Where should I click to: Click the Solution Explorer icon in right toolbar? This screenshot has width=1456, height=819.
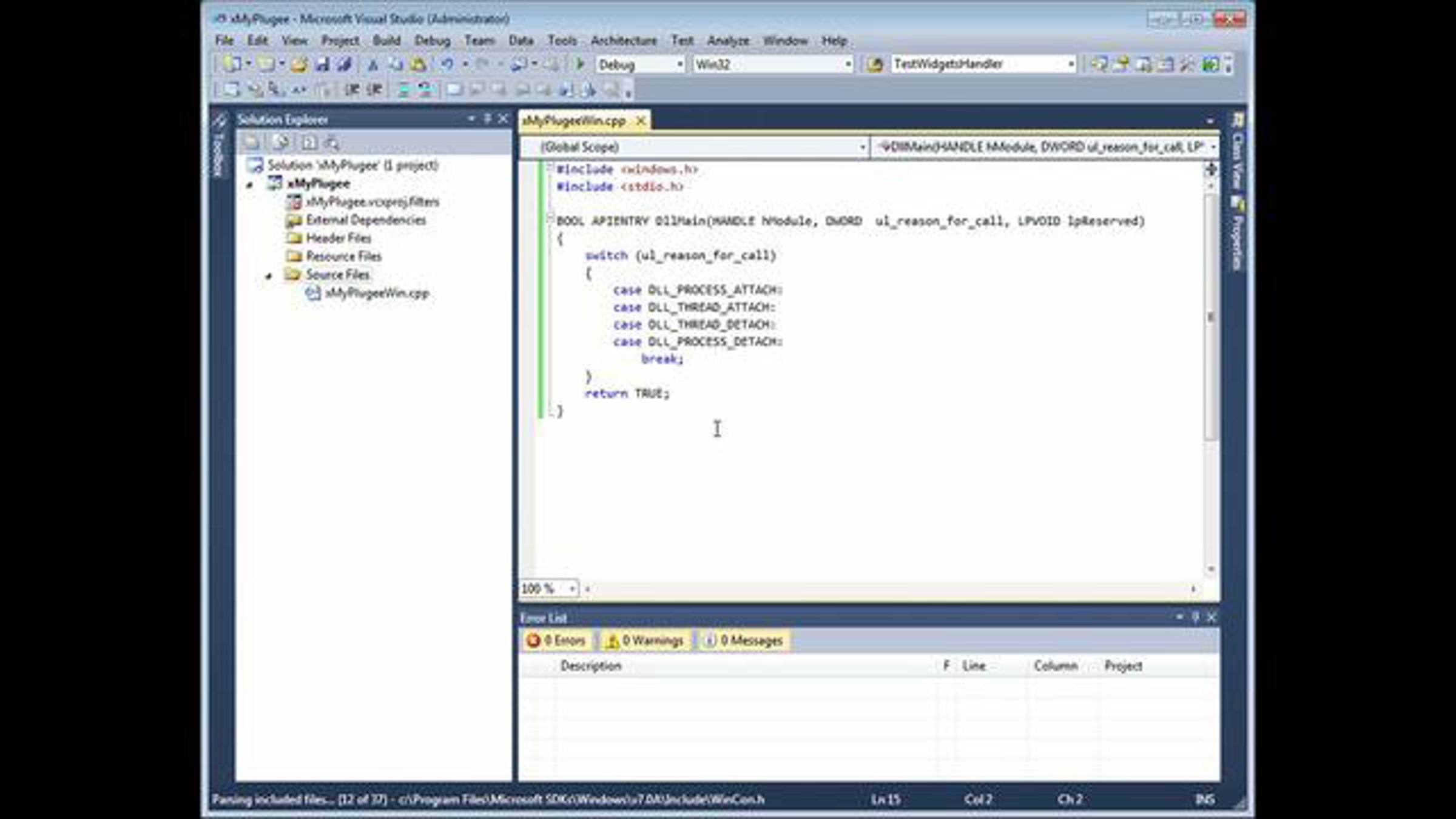point(1099,64)
